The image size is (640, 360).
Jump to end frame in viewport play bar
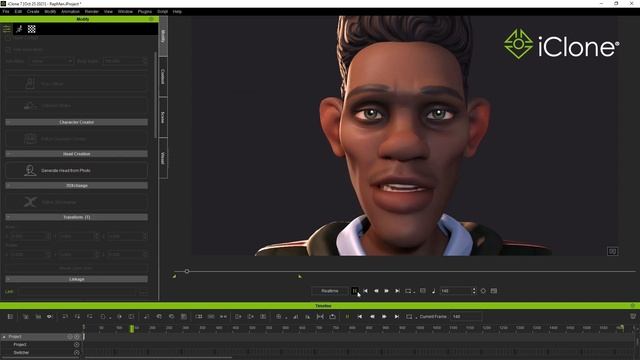[x=397, y=291]
